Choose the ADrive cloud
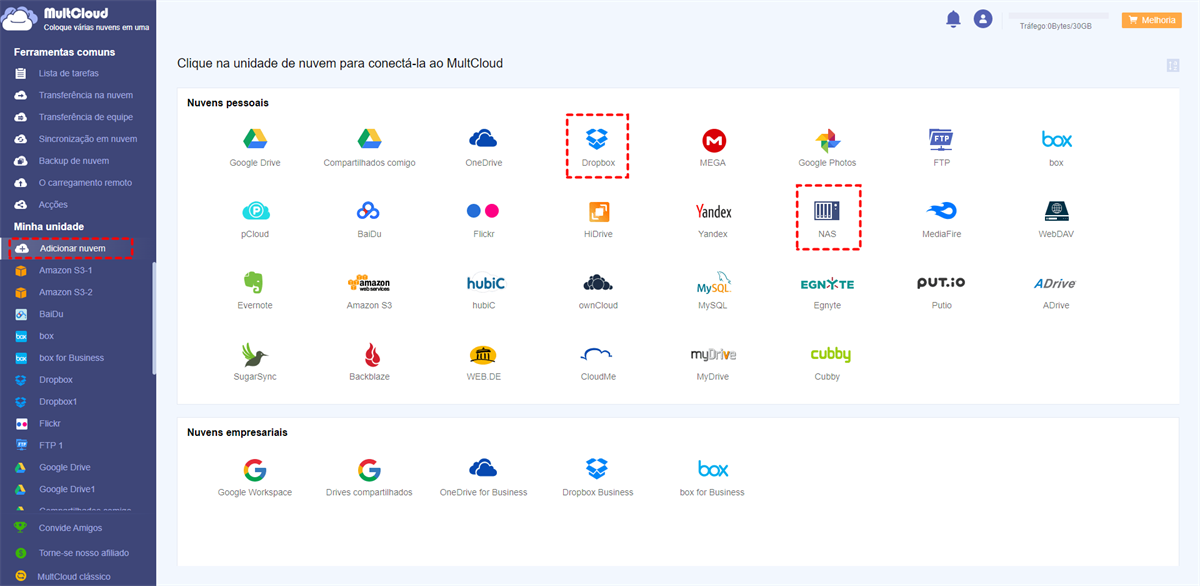This screenshot has height=586, width=1200. (x=1056, y=284)
